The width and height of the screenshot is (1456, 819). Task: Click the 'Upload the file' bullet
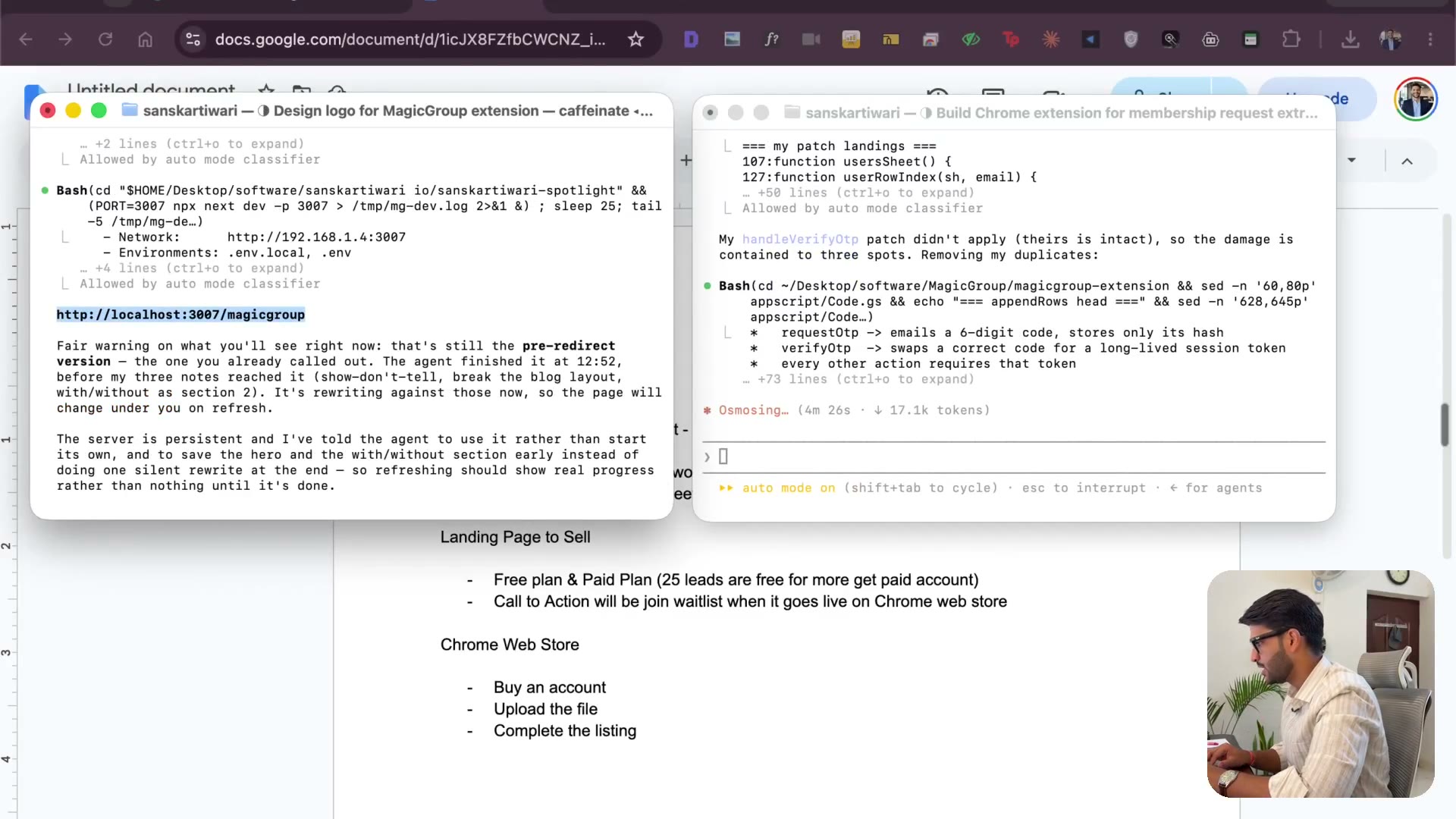(545, 709)
